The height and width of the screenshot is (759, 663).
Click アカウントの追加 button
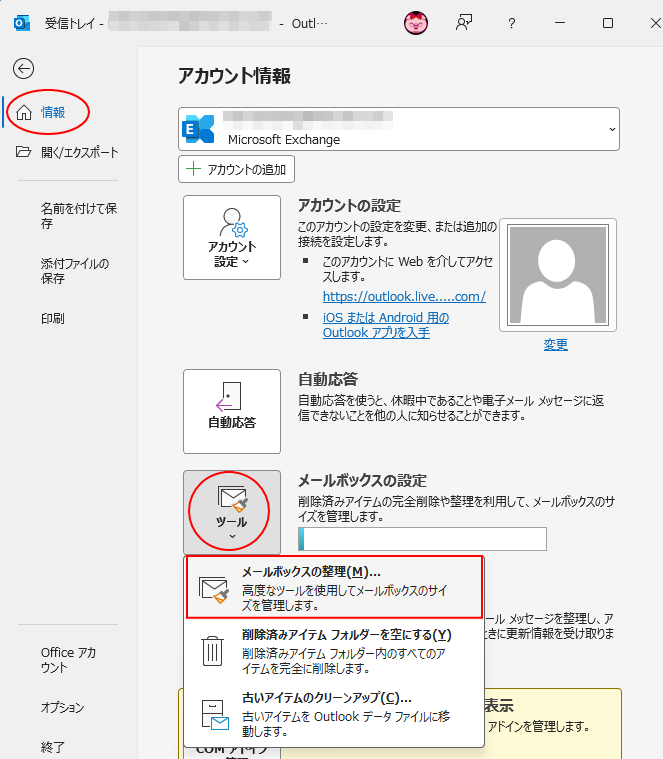tap(236, 169)
